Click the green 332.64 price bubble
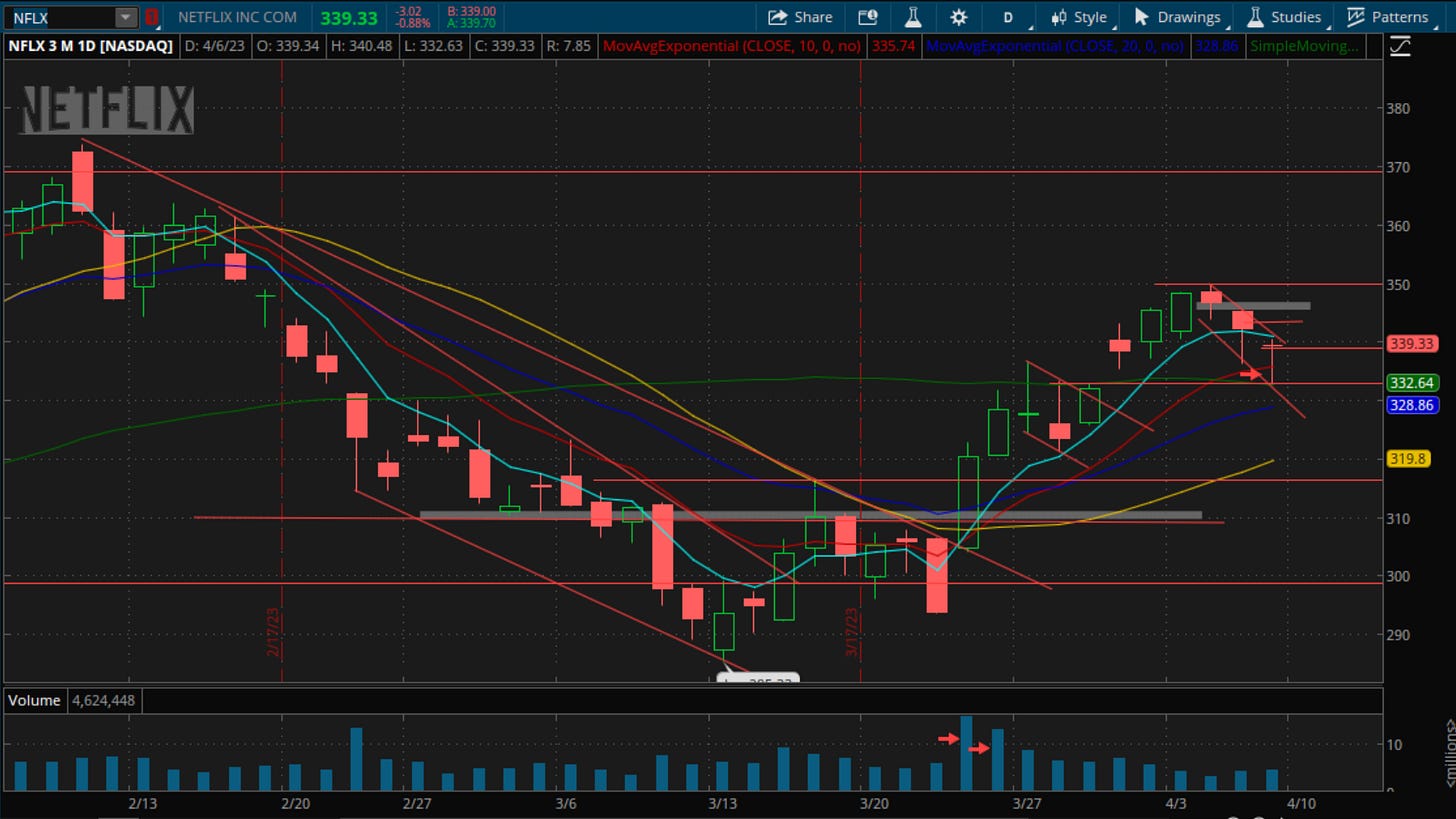Viewport: 1456px width, 819px height. [x=1413, y=383]
